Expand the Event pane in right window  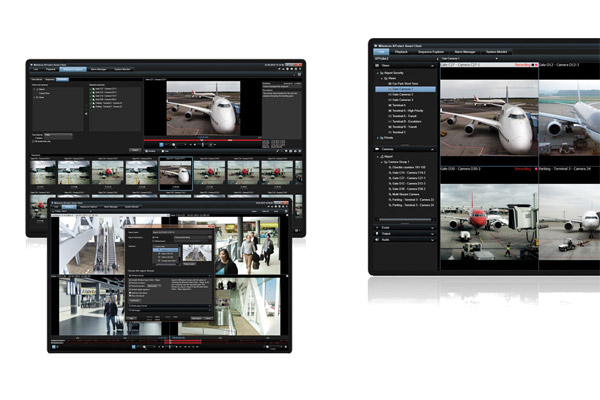[432, 228]
